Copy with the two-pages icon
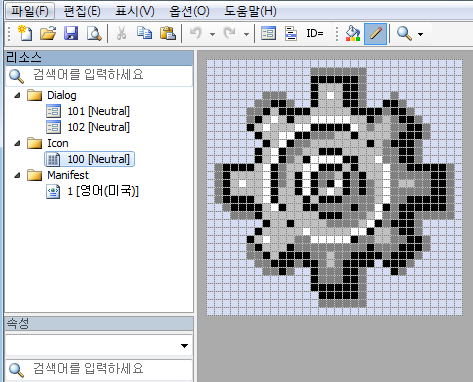The height and width of the screenshot is (382, 473). (x=144, y=33)
